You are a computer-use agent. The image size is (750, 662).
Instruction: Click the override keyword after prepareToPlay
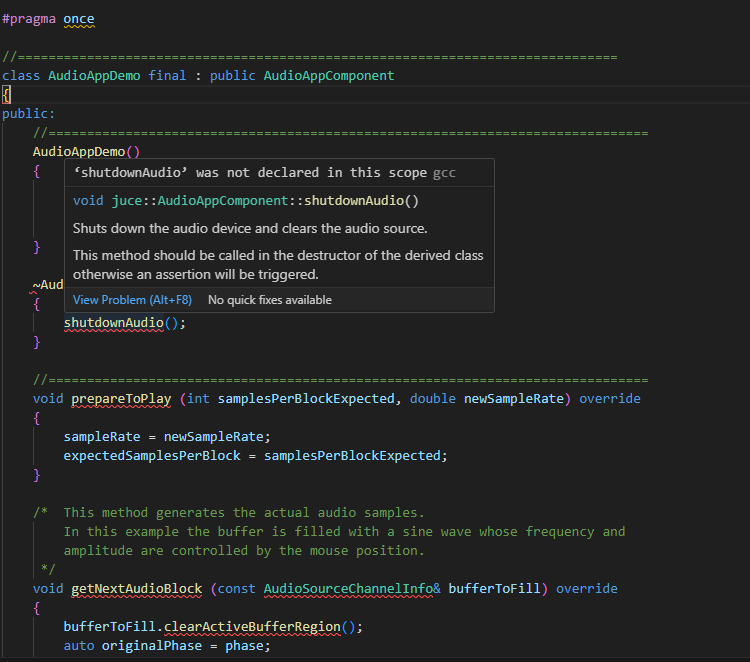coord(610,399)
